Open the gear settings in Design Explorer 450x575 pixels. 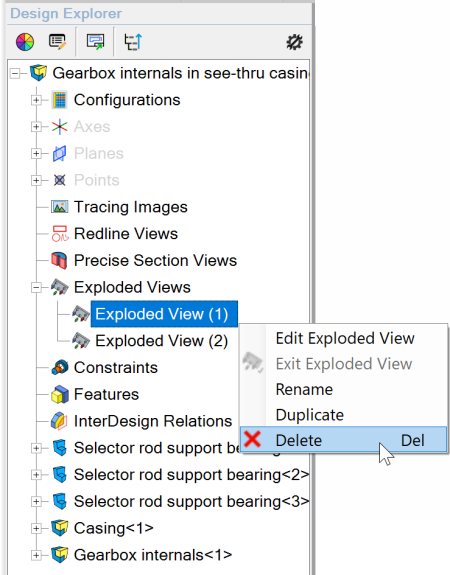[x=294, y=42]
